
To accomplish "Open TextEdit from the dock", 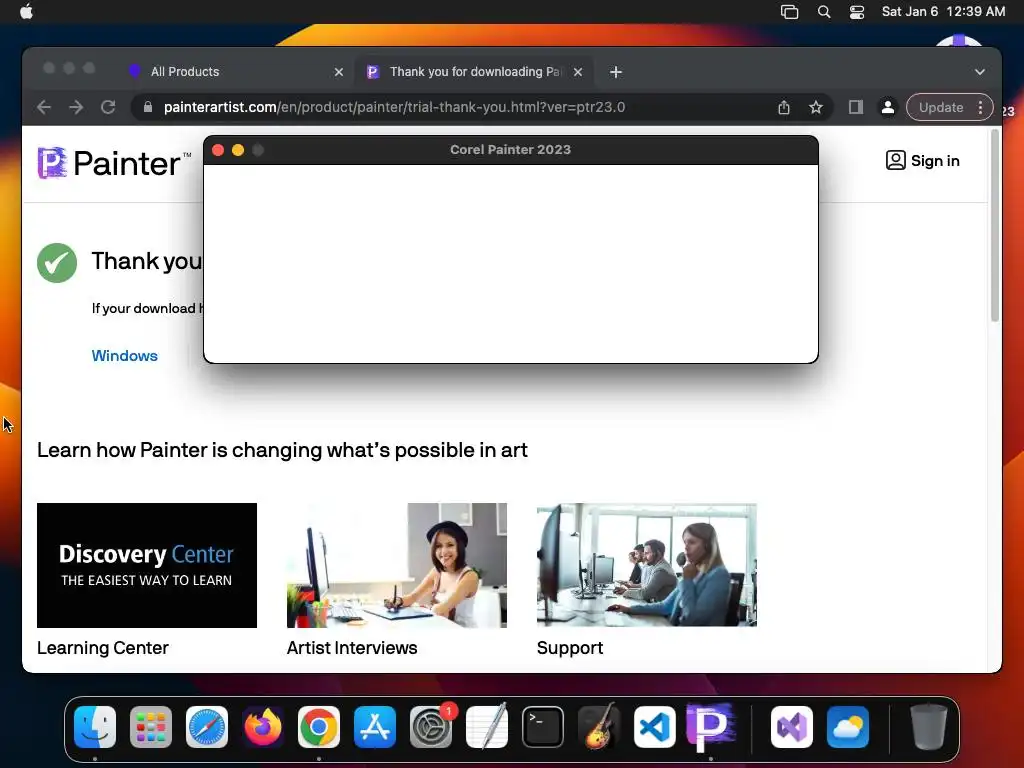I will (487, 727).
